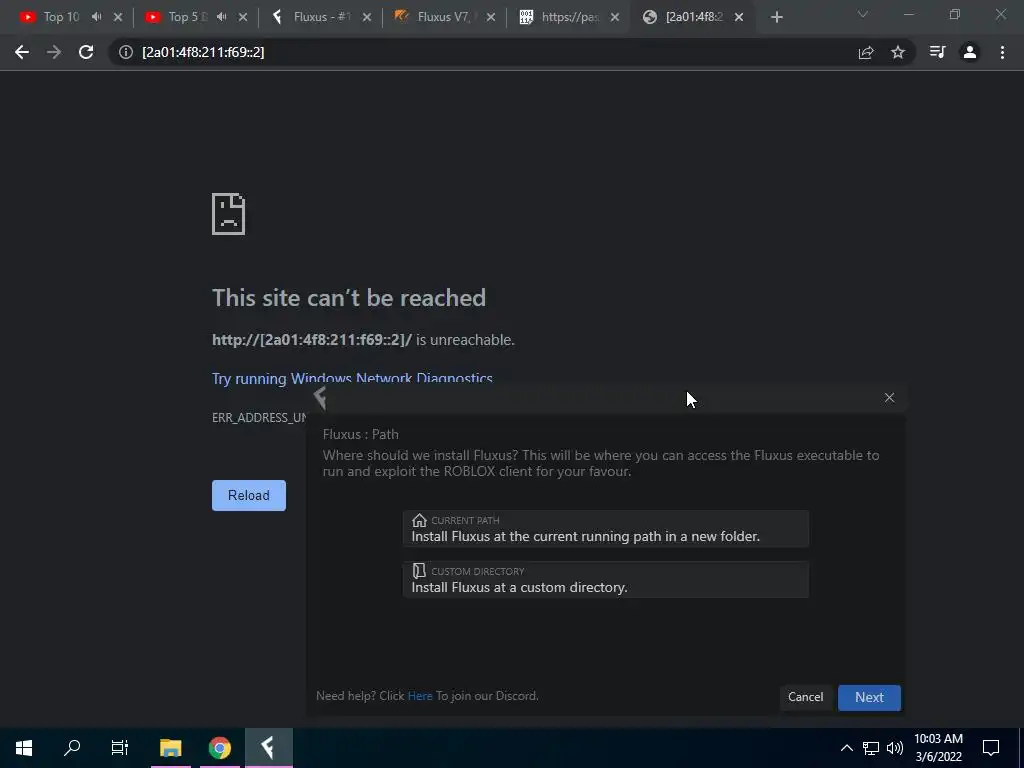Mute audio on 'Top 5' tab

click(221, 17)
